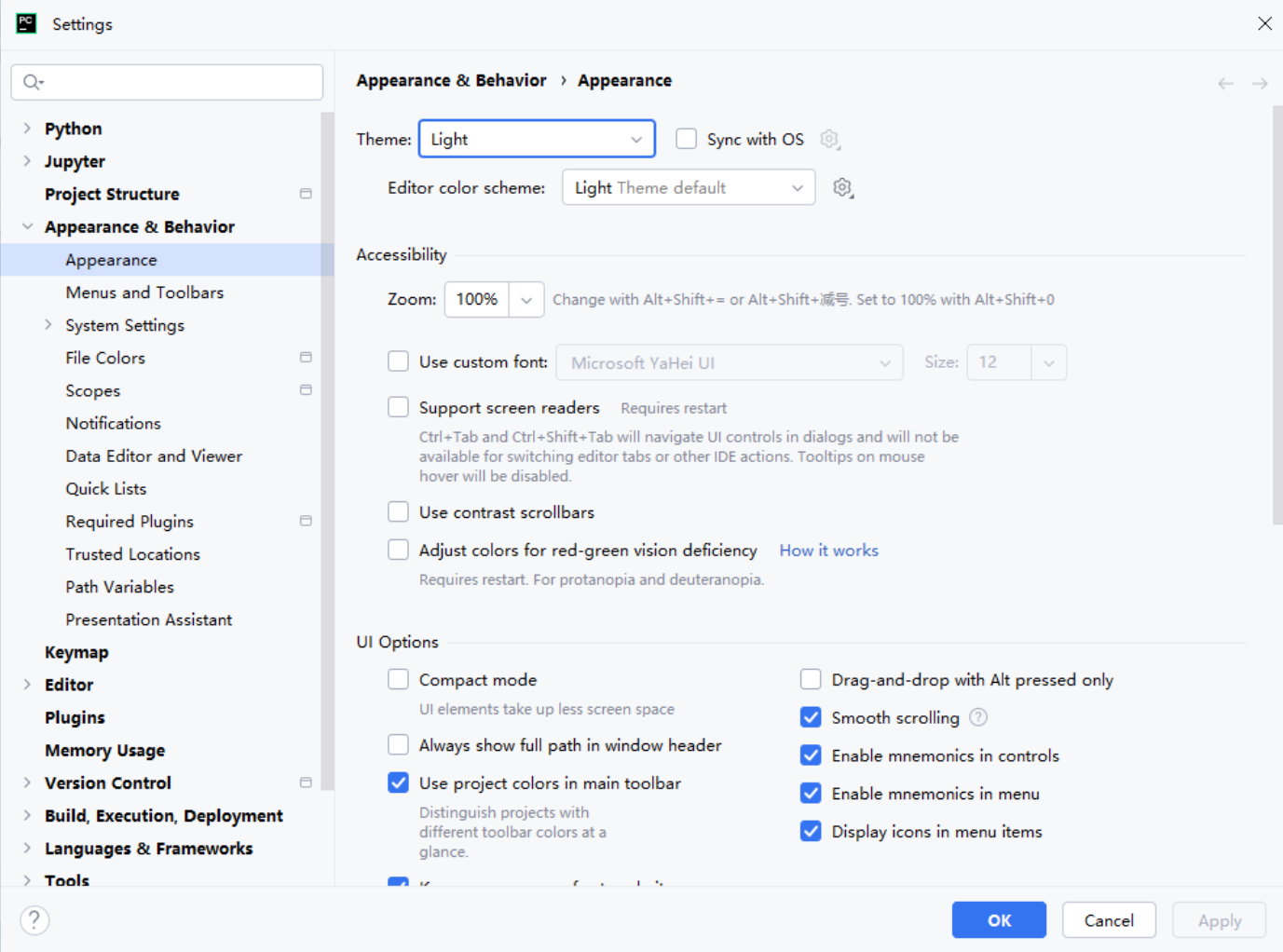Click the Smooth scrolling help icon
The image size is (1283, 952).
(x=978, y=717)
